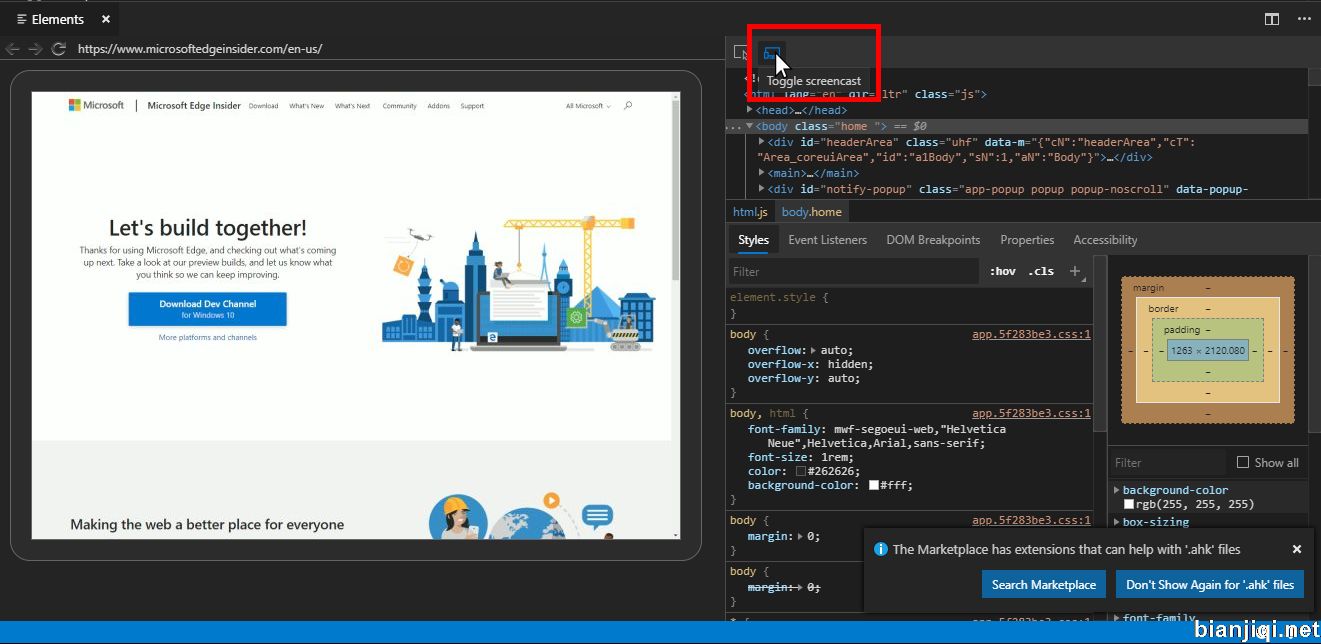Open the Event Listeners tab

coord(827,240)
